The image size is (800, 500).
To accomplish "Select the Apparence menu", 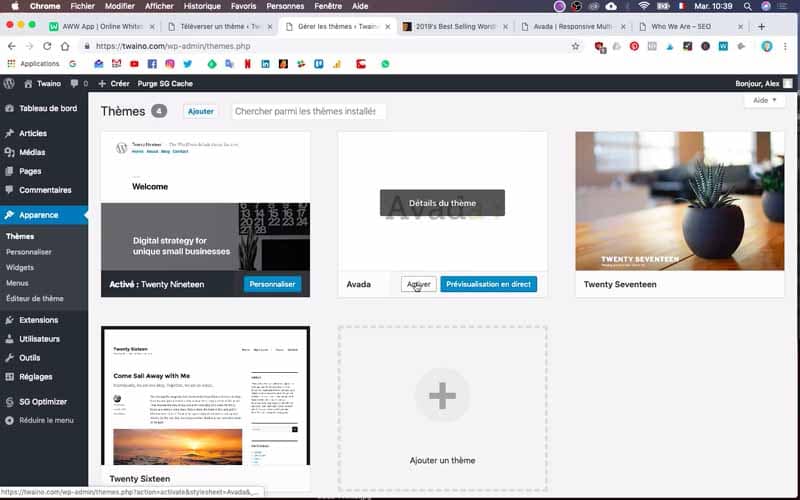I will (x=44, y=215).
